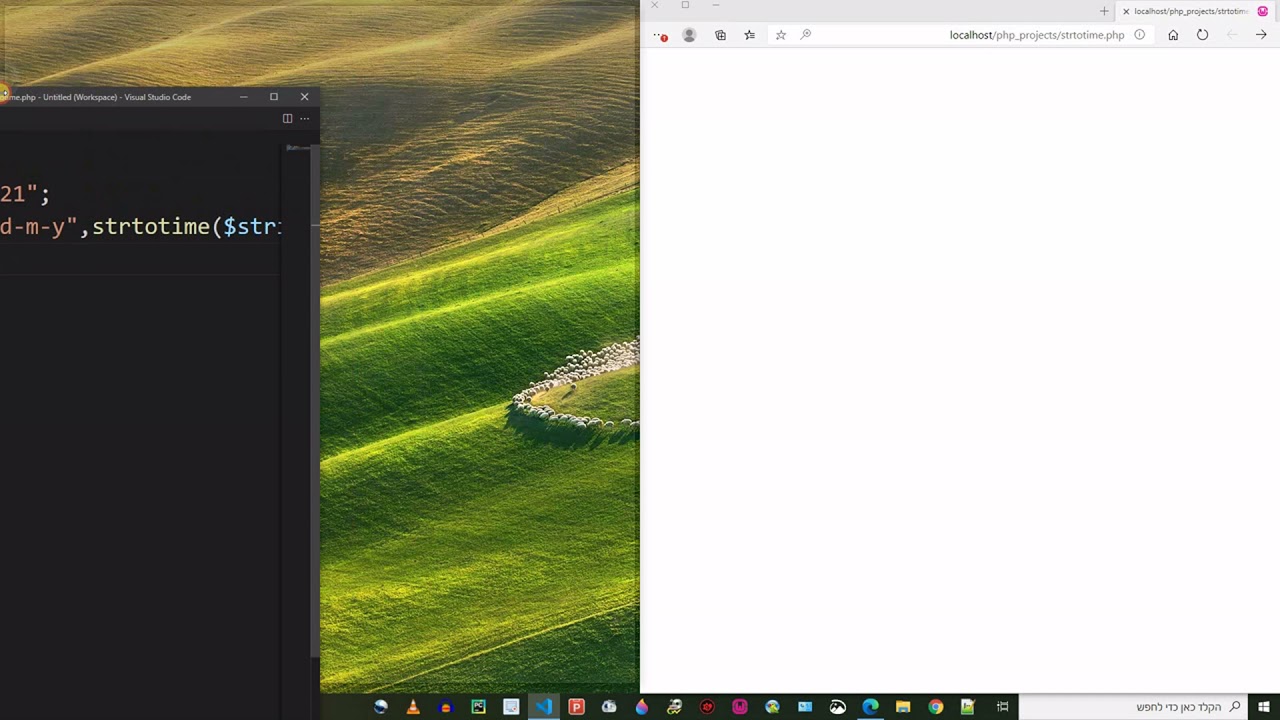This screenshot has width=1280, height=720.
Task: Switch to Microsoft Edge in taskbar
Action: pos(870,707)
